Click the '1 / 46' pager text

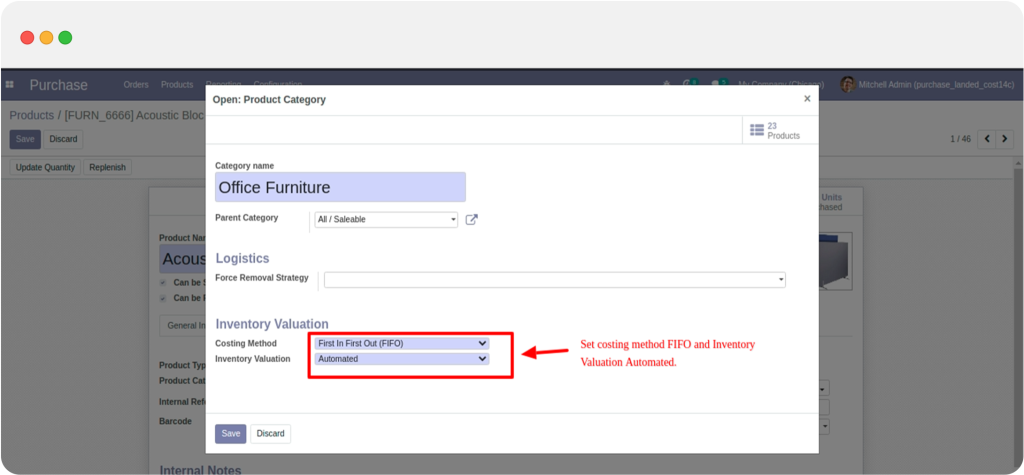961,139
